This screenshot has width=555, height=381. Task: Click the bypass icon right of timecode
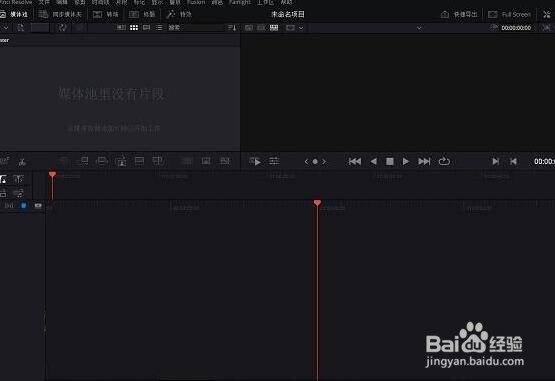click(547, 28)
